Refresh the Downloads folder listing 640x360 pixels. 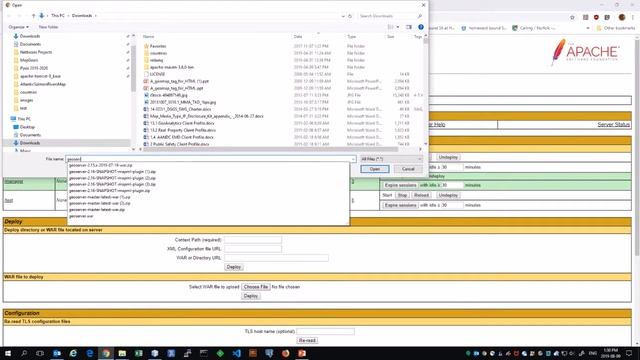click(x=350, y=16)
